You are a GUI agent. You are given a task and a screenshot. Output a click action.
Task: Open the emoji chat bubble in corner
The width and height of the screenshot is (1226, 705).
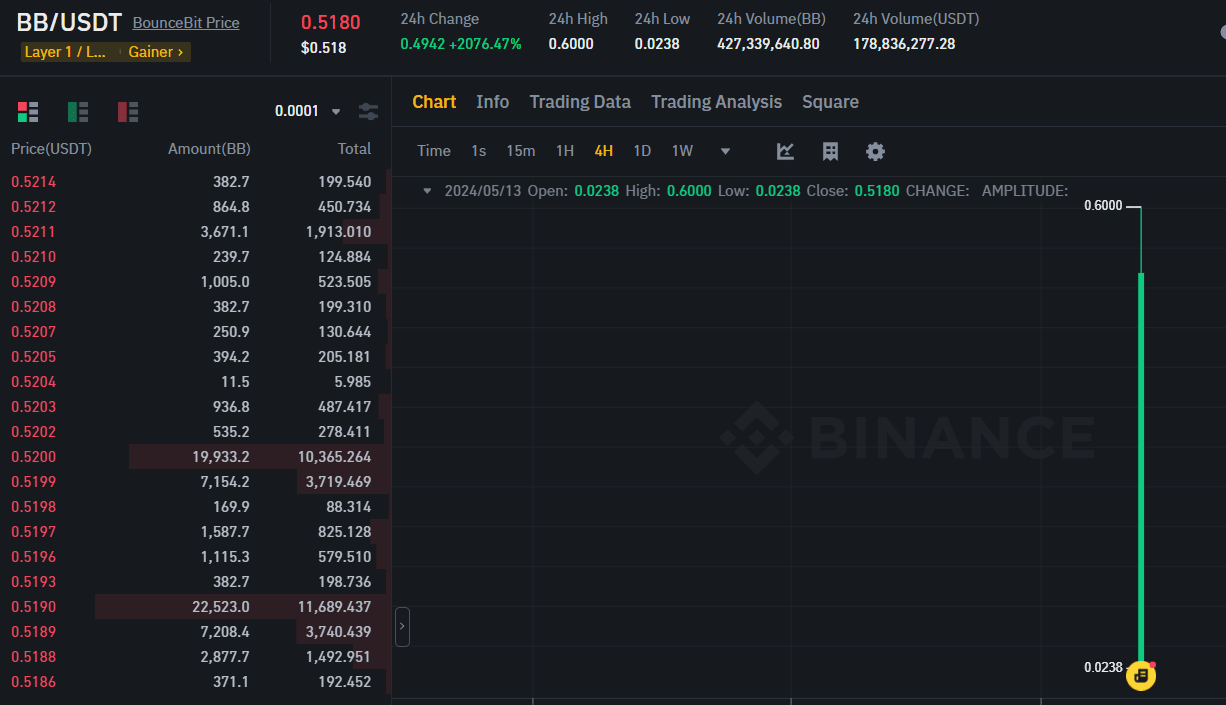(1141, 676)
